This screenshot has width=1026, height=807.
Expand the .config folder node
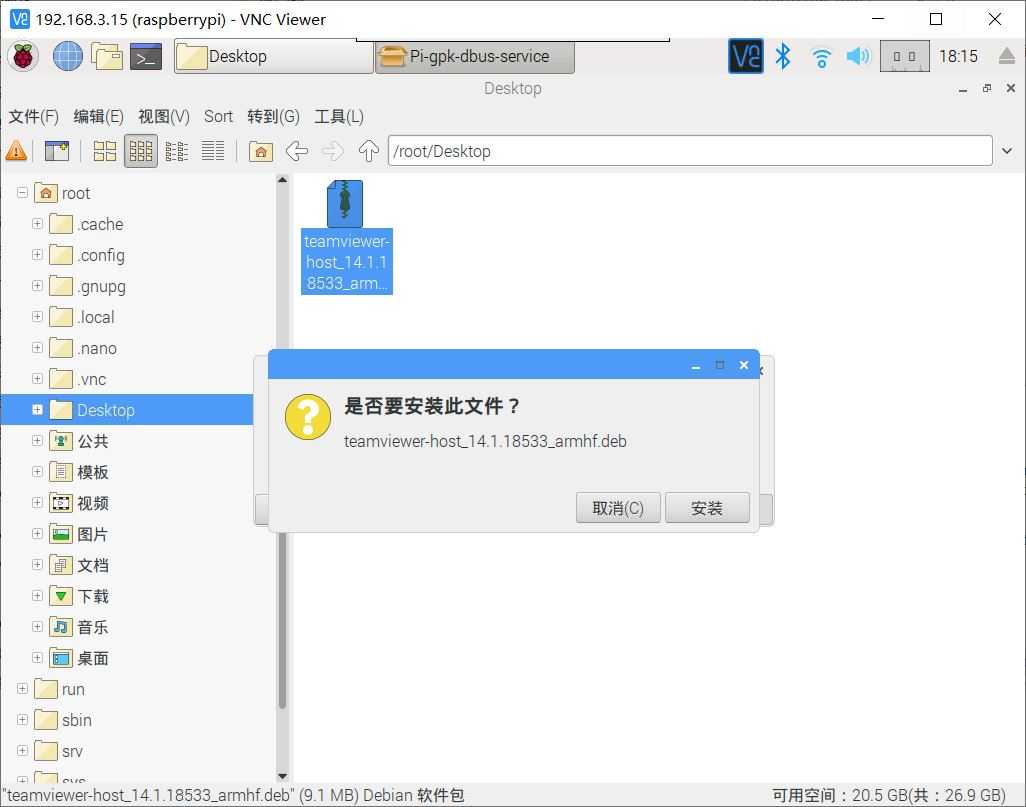coord(37,255)
